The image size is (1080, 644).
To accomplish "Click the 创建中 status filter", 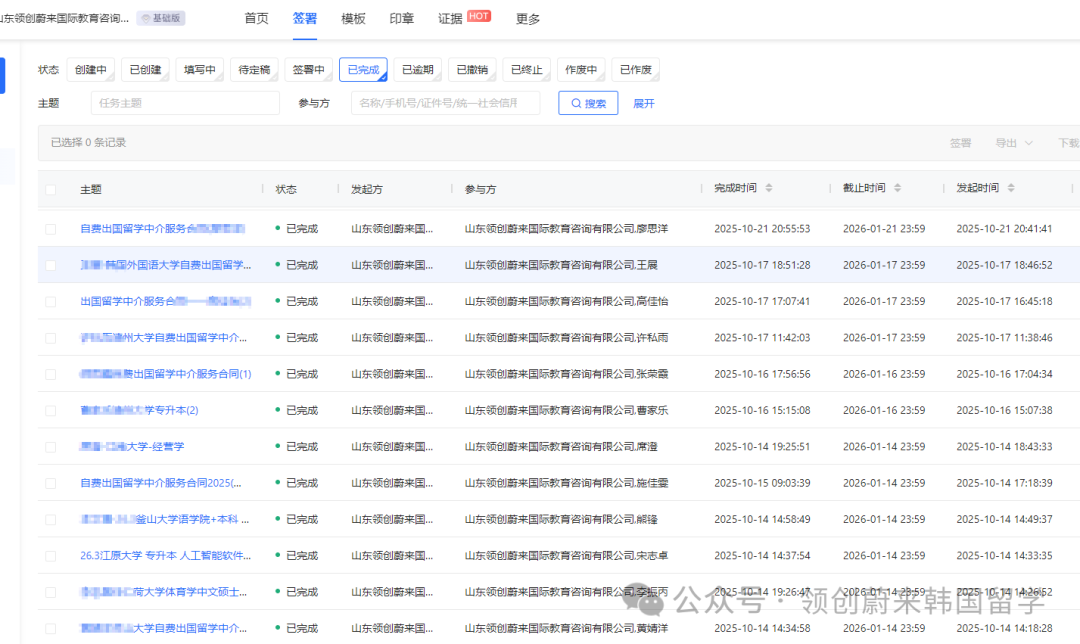I will (91, 69).
